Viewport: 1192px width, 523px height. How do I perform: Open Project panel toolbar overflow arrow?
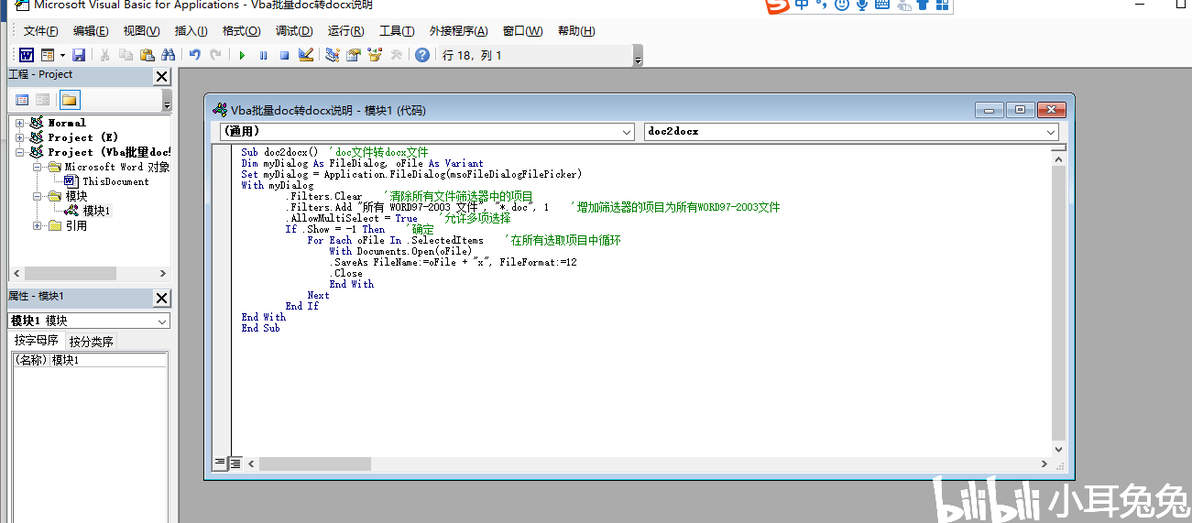(166, 101)
